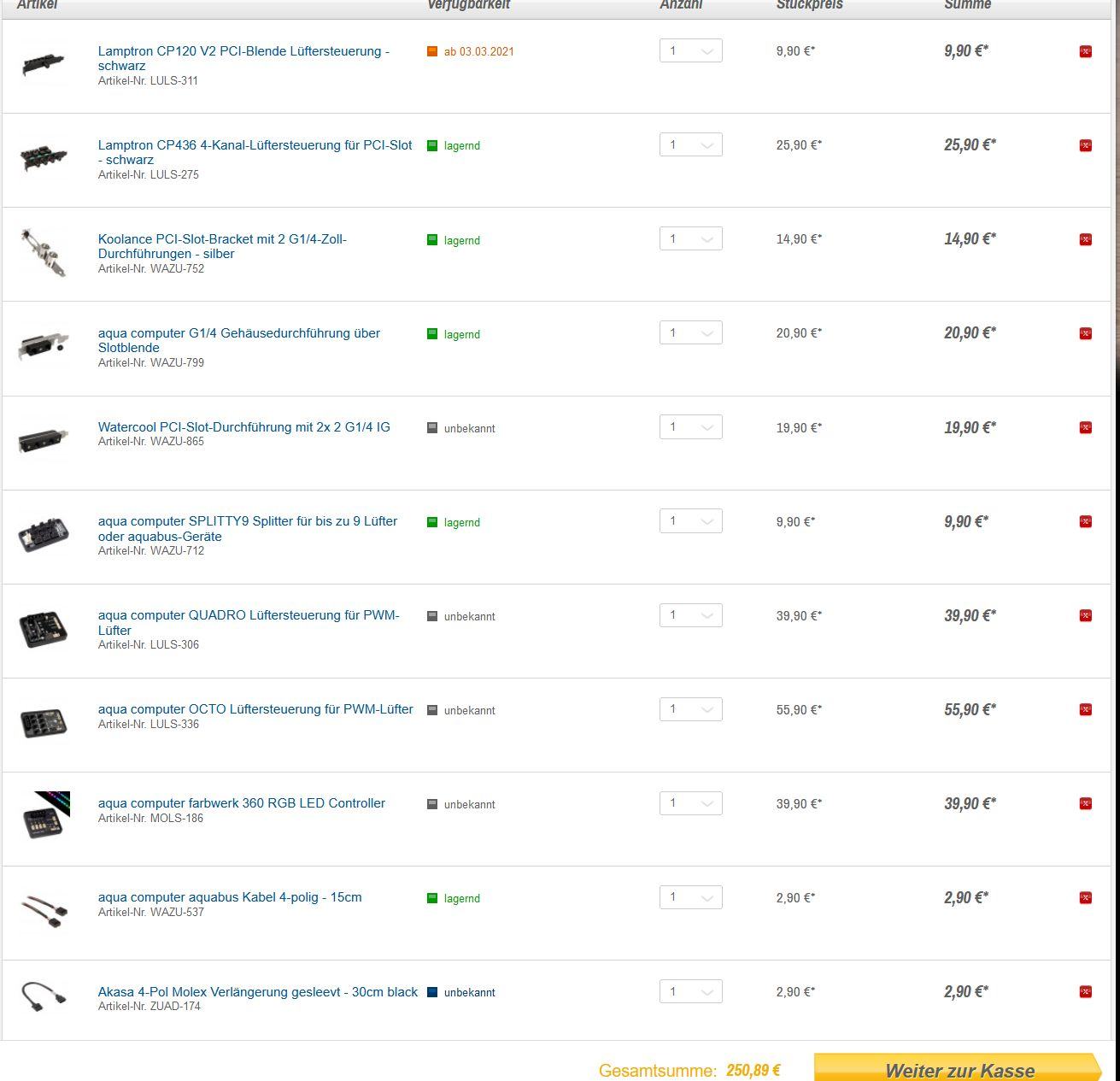Screen dimensions: 1120x1081
Task: Open Lamptron CP436 4-Kanal-Lüftersteuerung product page
Action: point(255,152)
